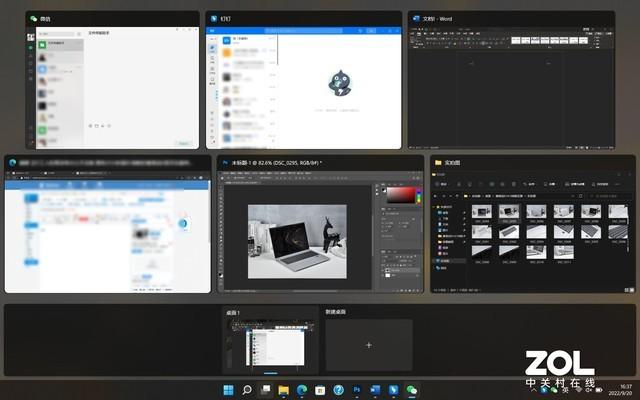Toggle Task View from the taskbar
The width and height of the screenshot is (640, 400).
click(x=265, y=390)
